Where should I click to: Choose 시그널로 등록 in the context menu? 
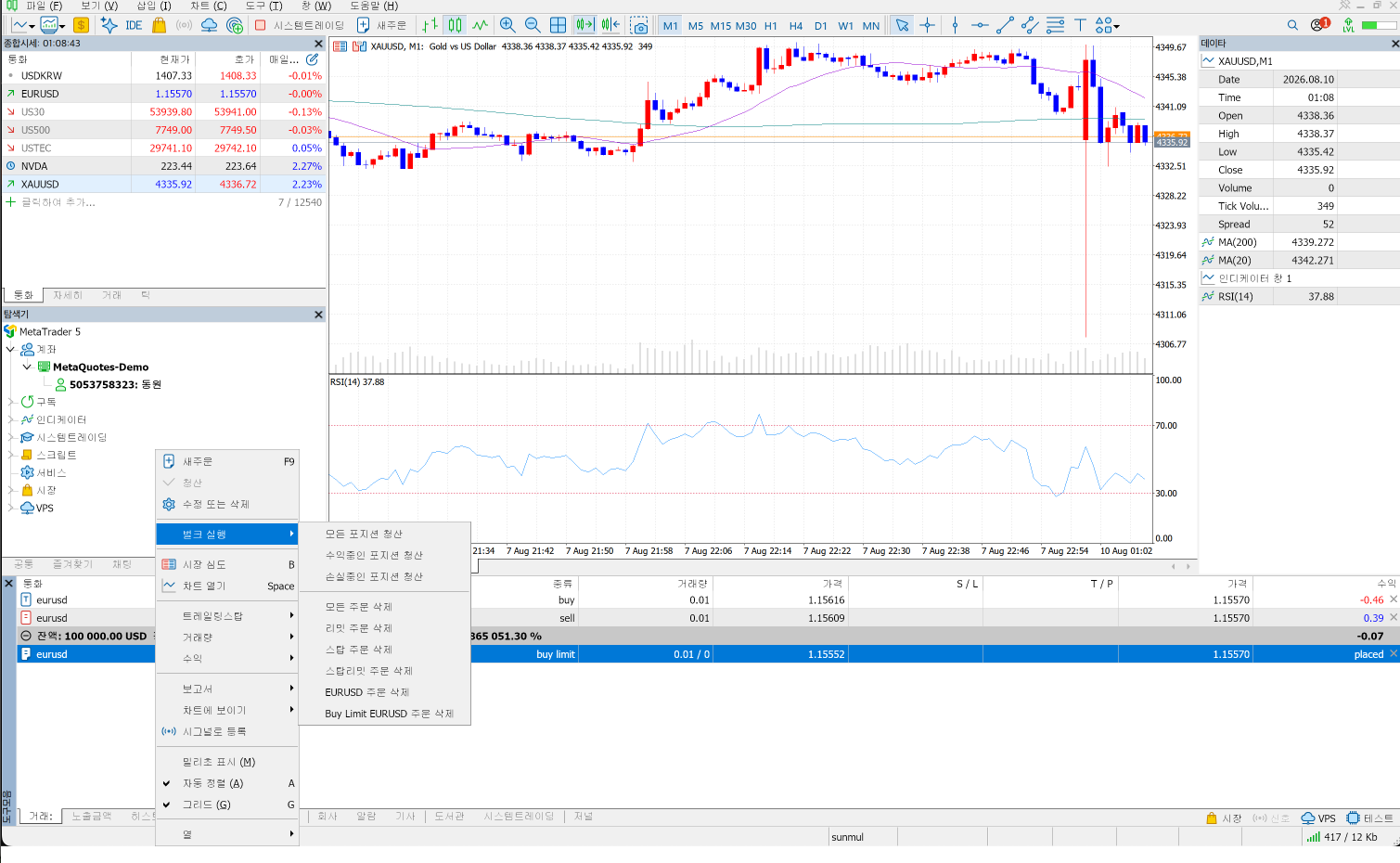(227, 731)
